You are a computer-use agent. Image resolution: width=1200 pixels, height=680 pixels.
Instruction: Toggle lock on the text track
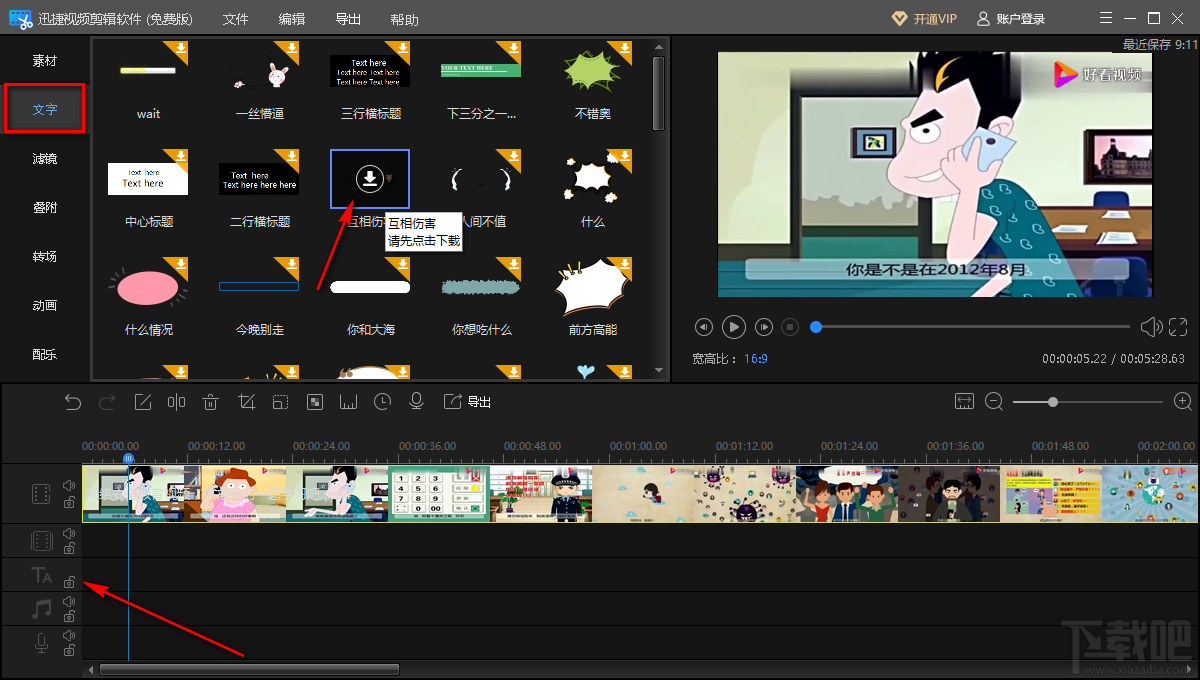coord(69,582)
